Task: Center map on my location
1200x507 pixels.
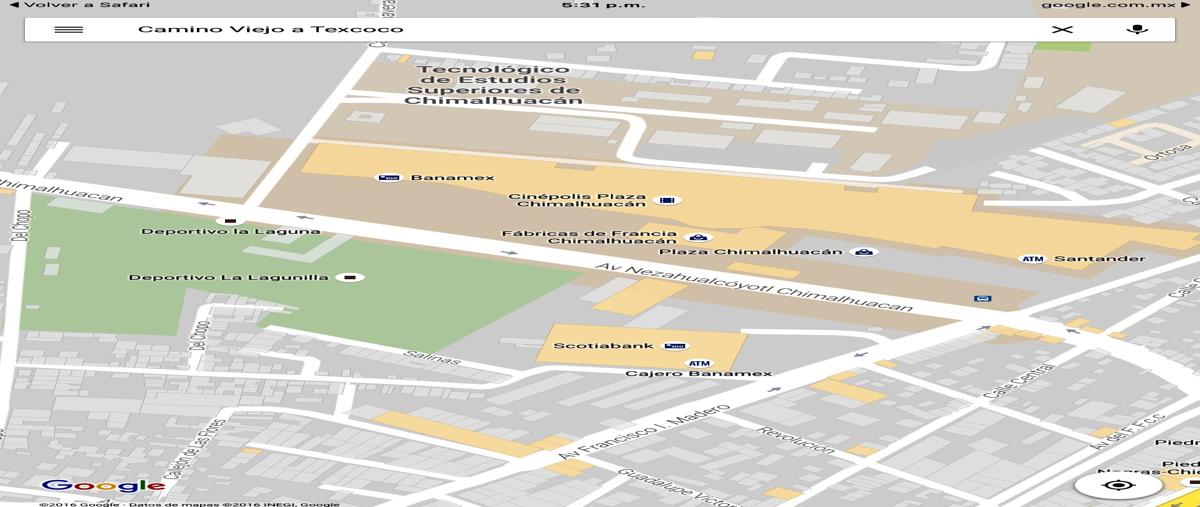Action: tap(1118, 486)
